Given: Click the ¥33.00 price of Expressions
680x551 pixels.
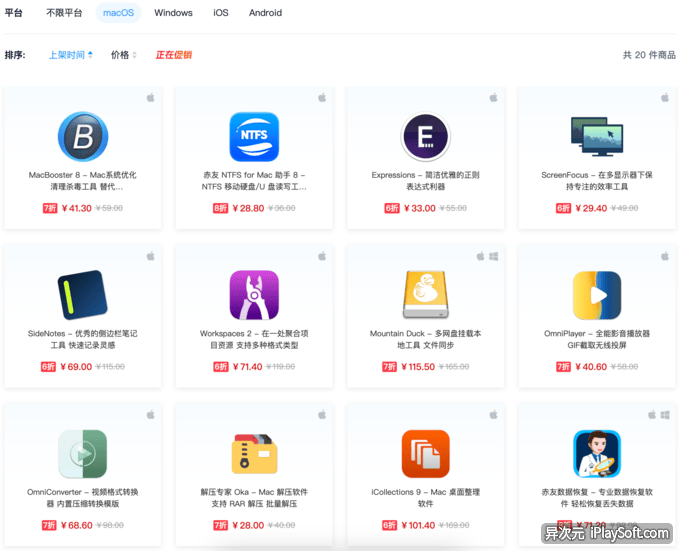Looking at the screenshot, I should (419, 208).
